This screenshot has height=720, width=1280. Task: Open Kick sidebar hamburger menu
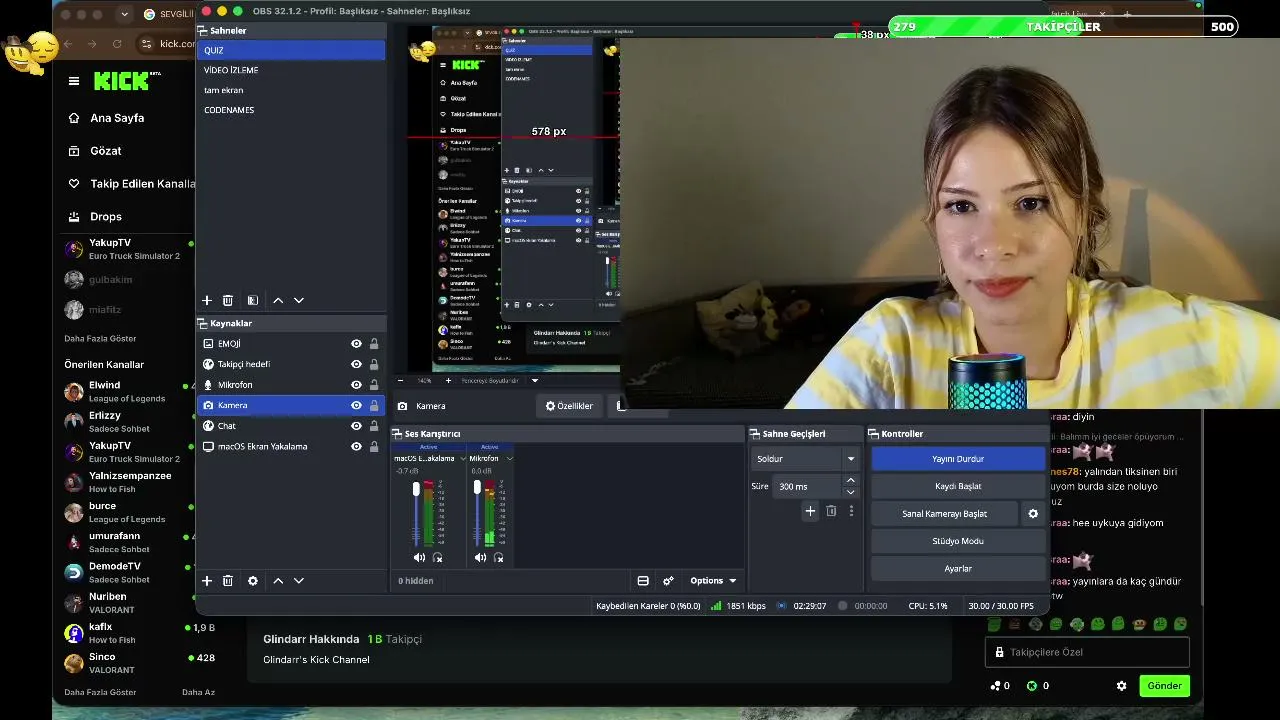tap(74, 81)
